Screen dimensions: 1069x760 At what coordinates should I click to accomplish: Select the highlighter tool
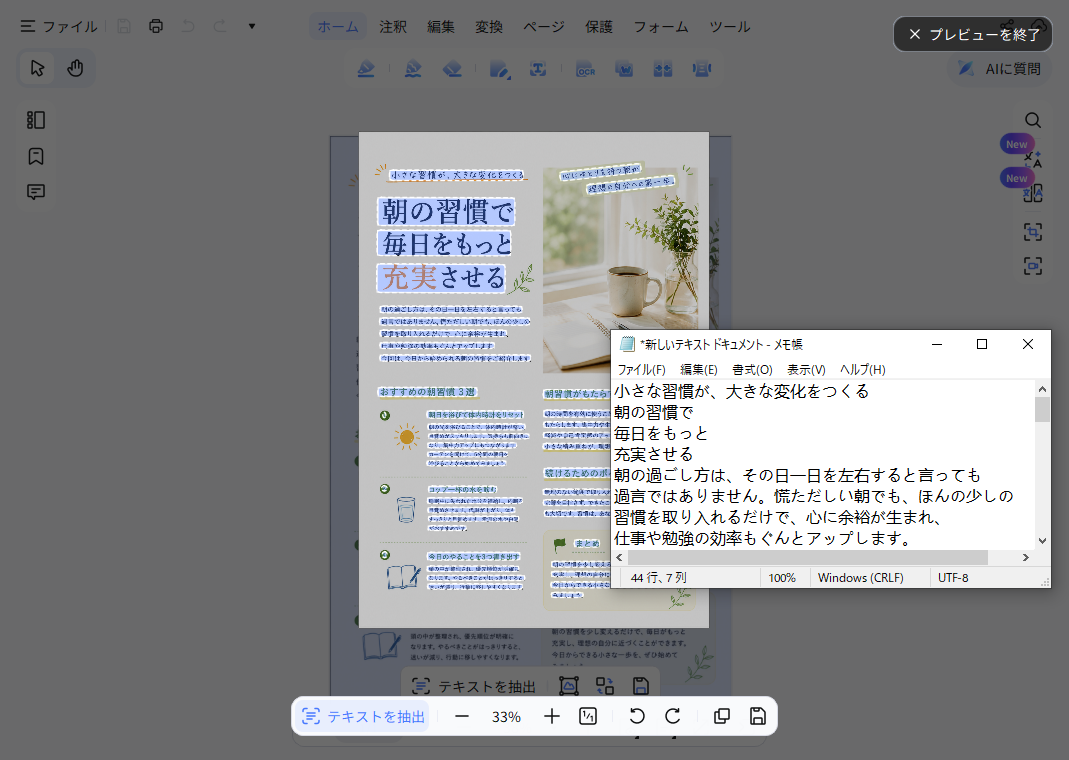pos(366,69)
